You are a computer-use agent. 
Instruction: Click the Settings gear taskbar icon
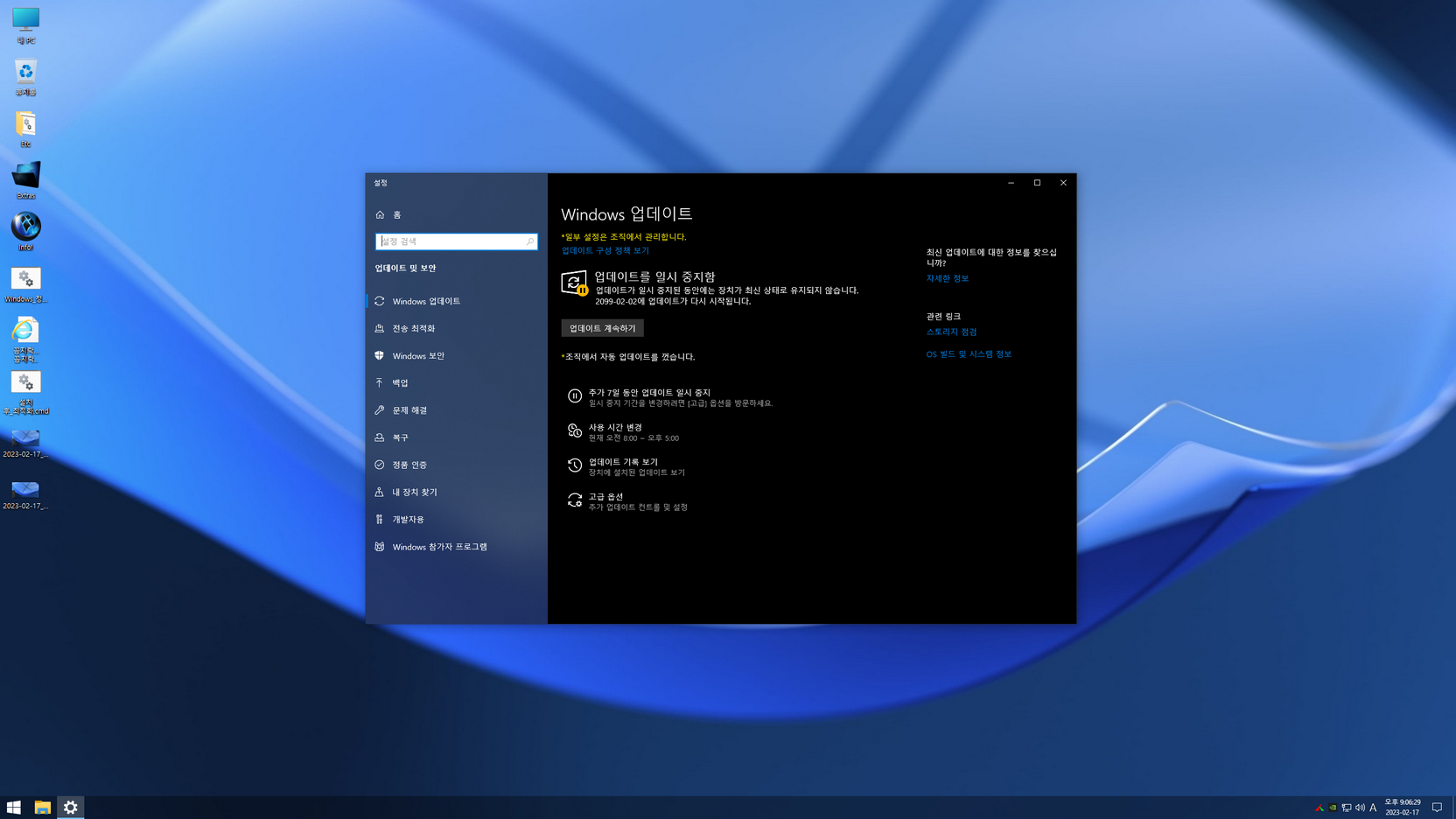click(71, 808)
